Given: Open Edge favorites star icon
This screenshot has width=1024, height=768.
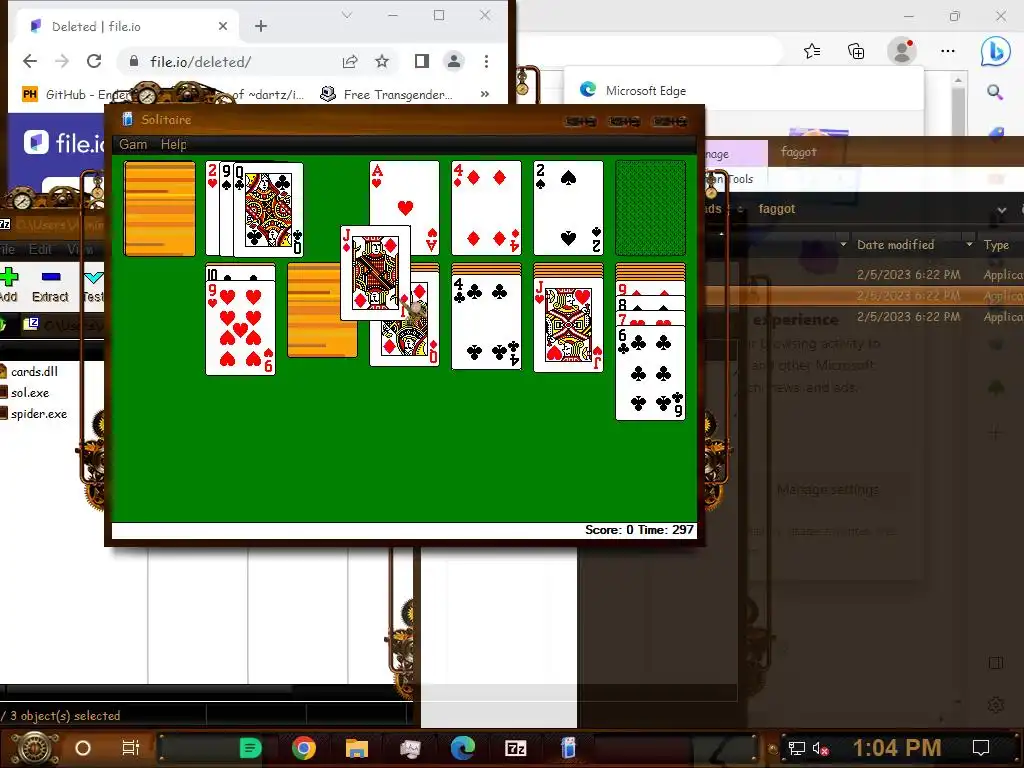Looking at the screenshot, I should pos(812,51).
